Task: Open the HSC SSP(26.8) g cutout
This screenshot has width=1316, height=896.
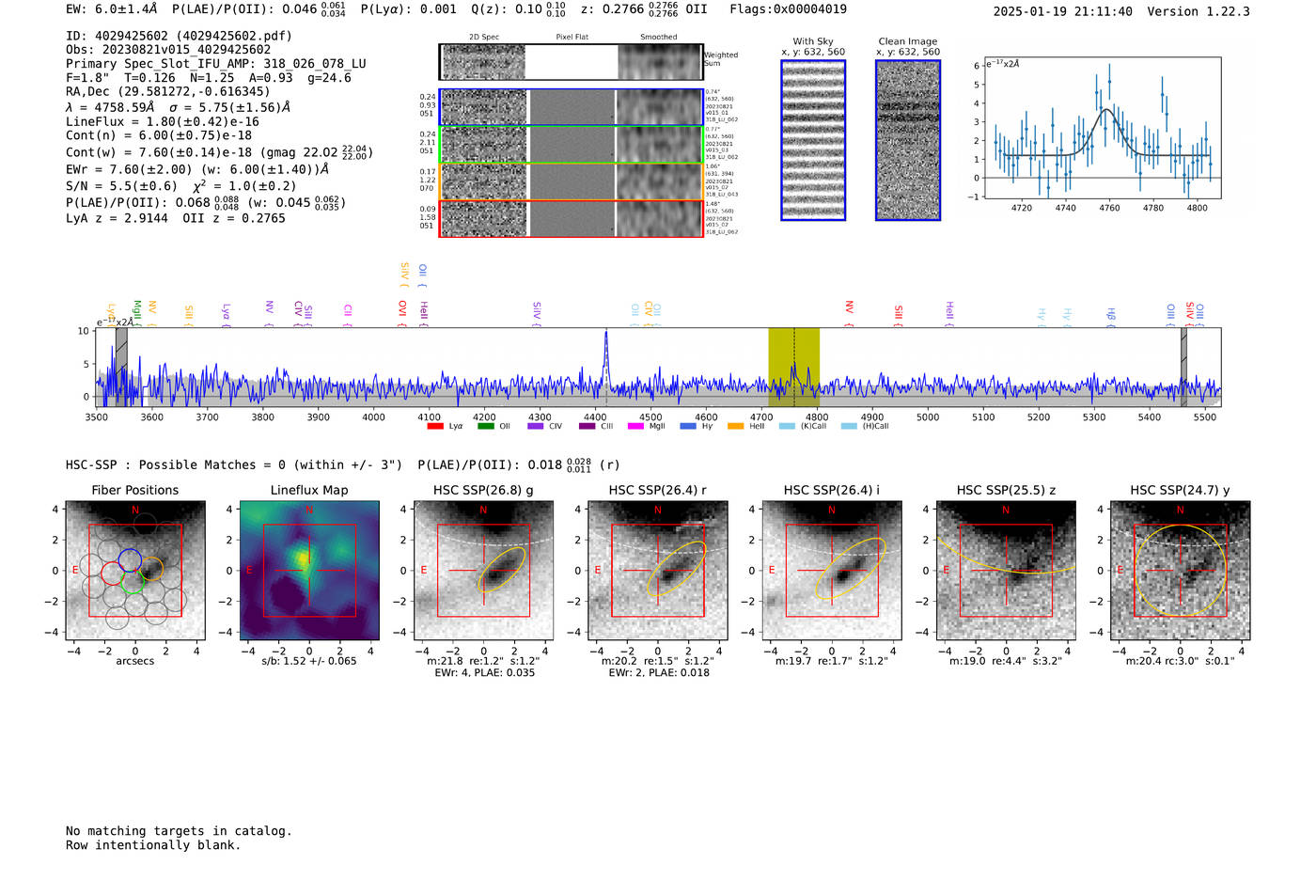Action: (483, 571)
